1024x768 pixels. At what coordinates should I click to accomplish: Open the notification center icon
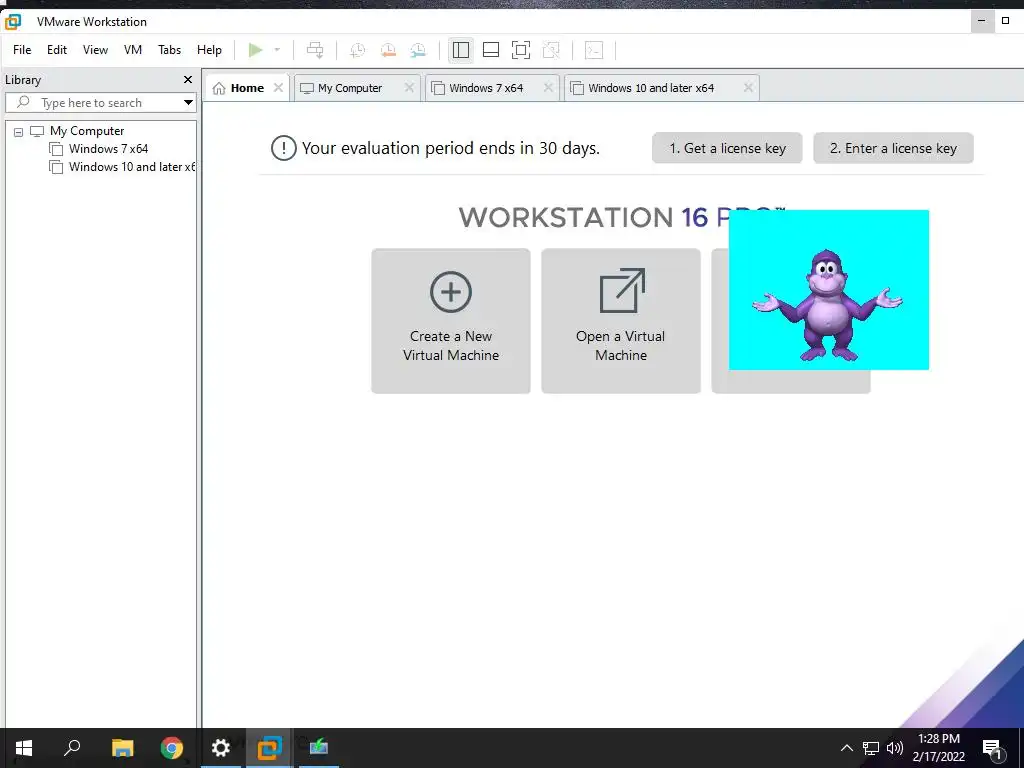tap(992, 748)
